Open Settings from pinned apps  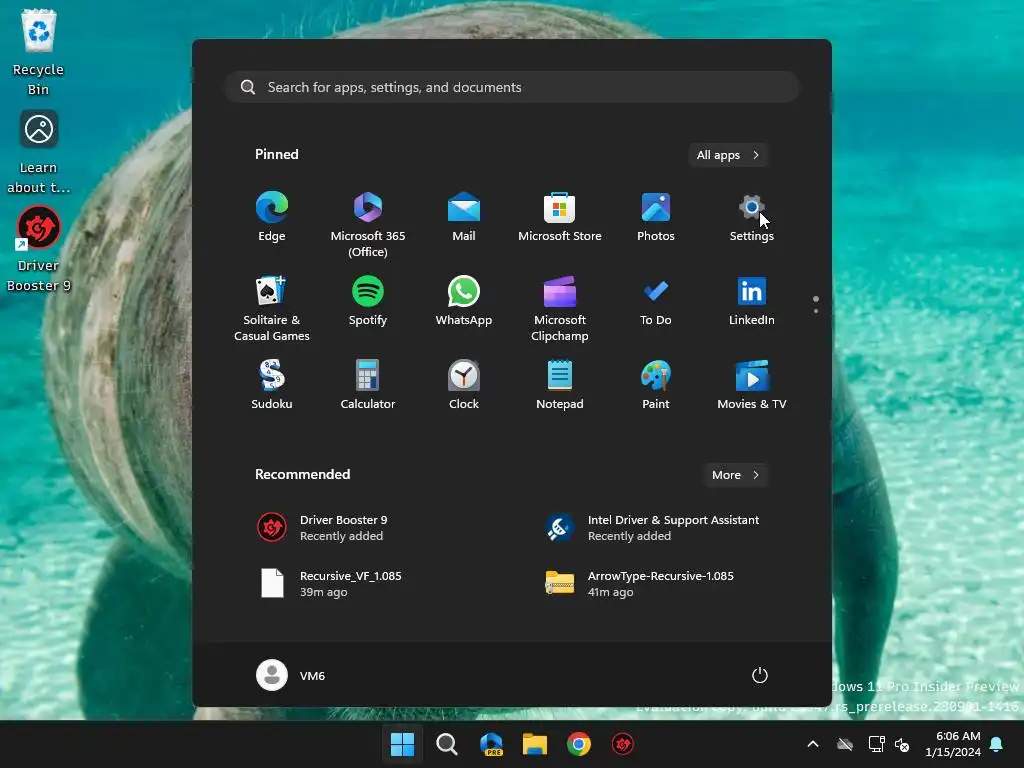point(752,217)
